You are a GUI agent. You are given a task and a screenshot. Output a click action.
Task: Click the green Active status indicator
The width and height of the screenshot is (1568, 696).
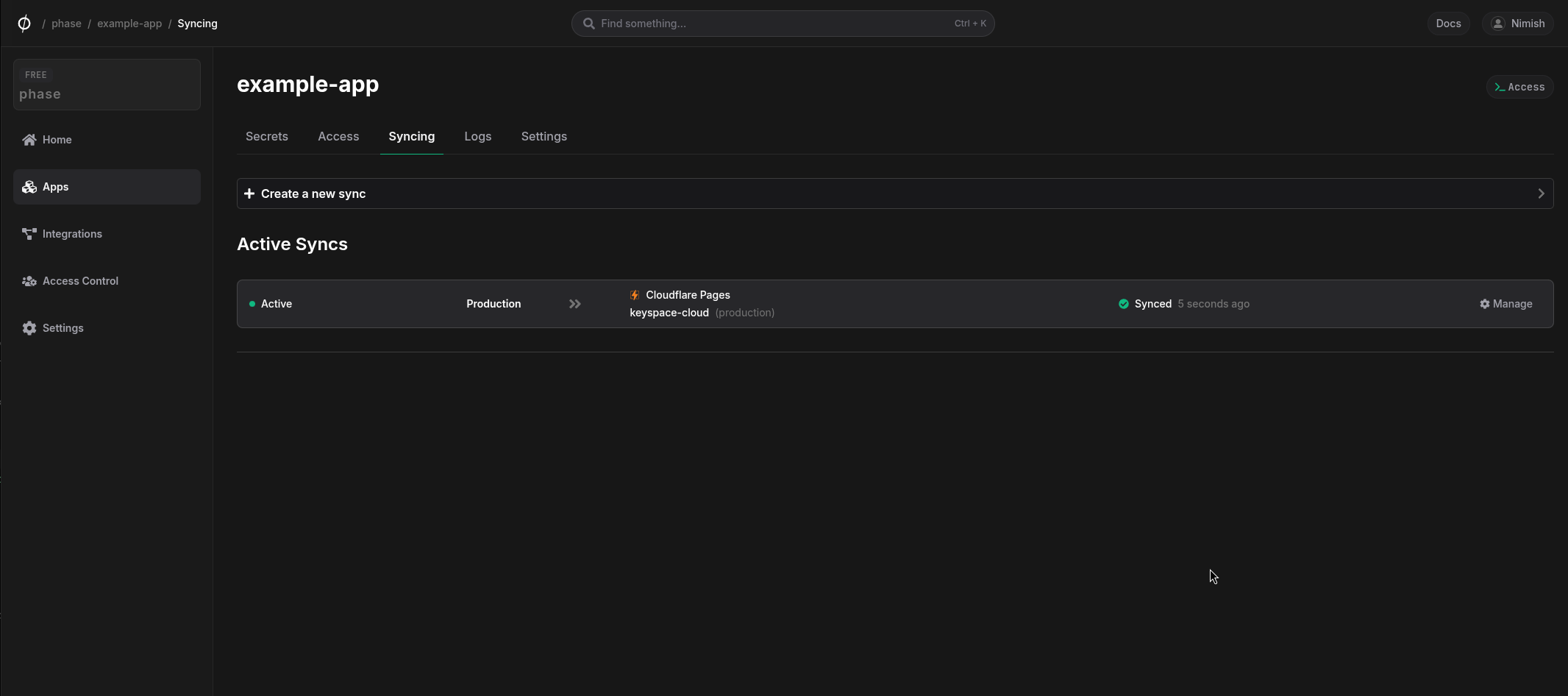[253, 304]
